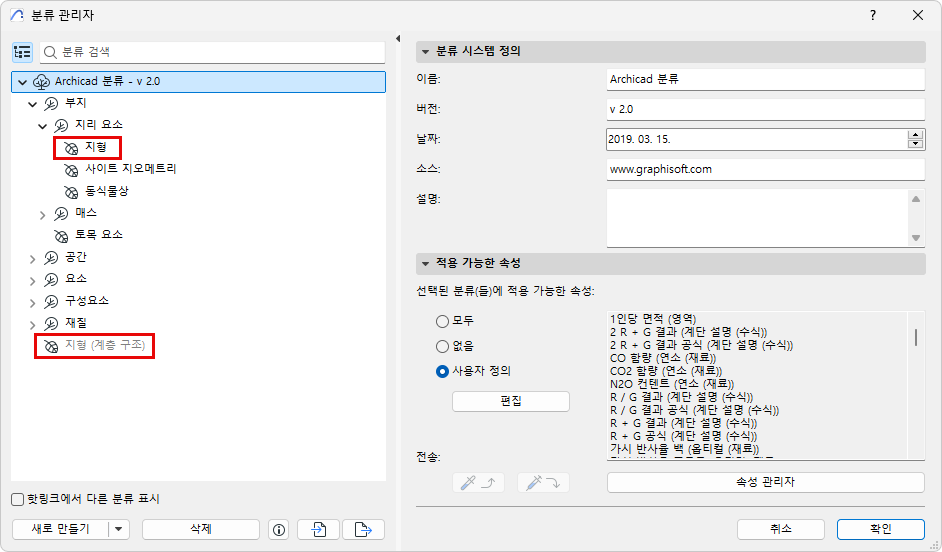This screenshot has width=942, height=552.
Task: Click the icon beside 공간
Action: coord(51,258)
